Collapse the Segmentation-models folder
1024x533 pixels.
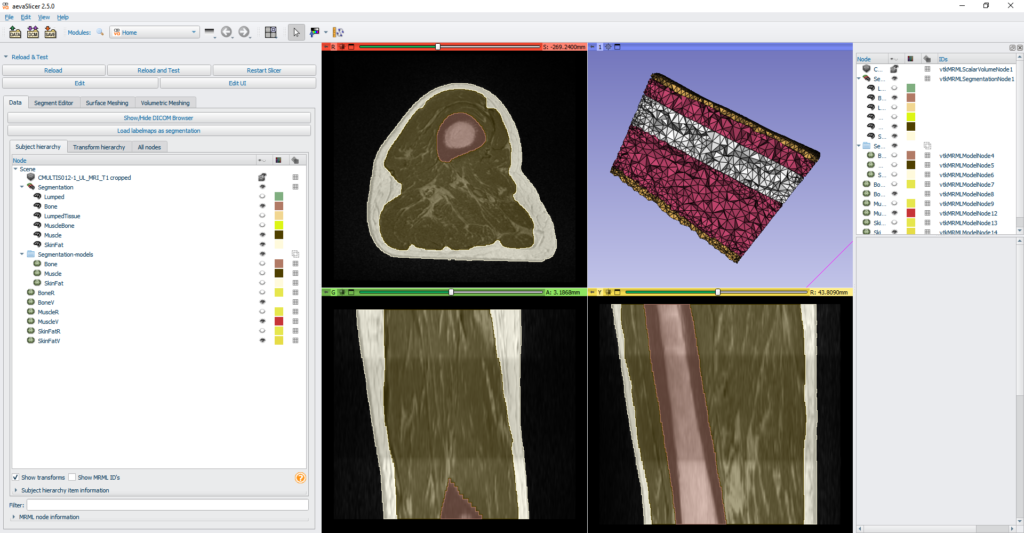click(22, 254)
